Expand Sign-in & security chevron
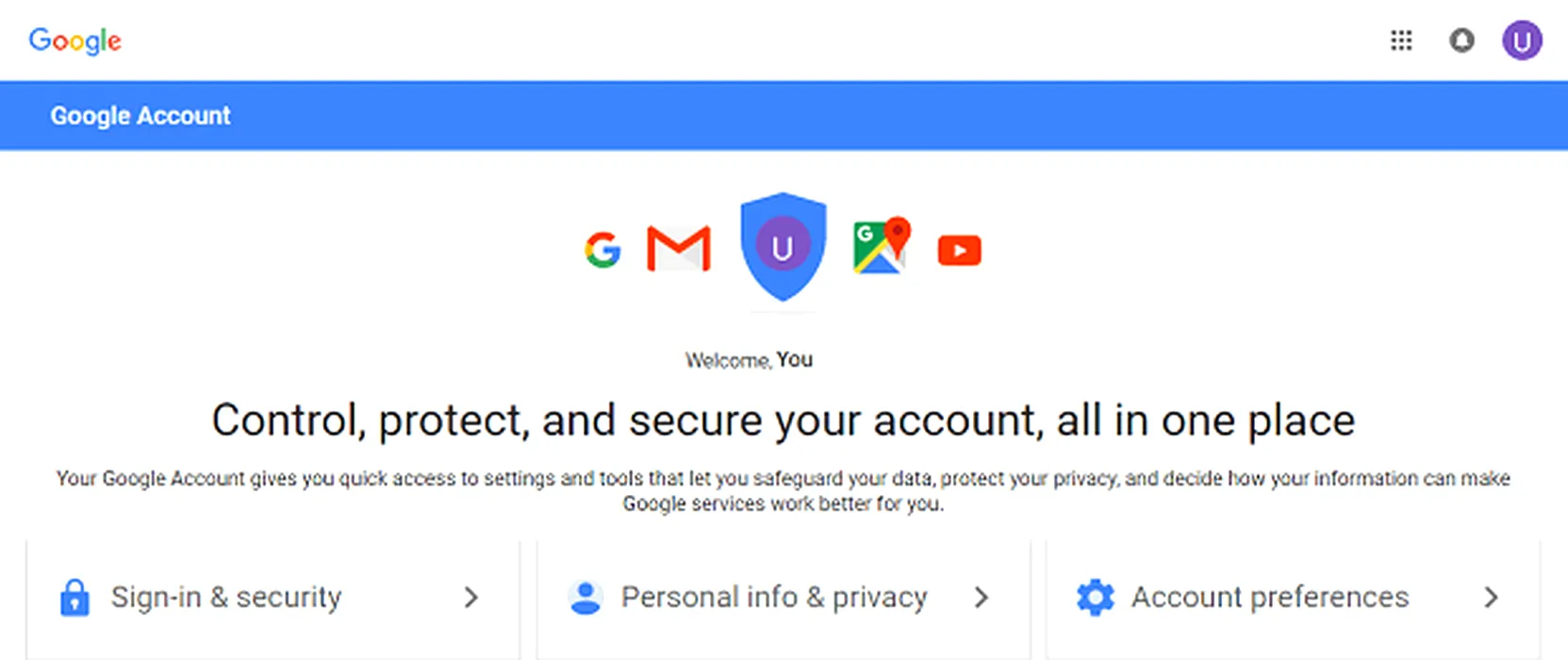This screenshot has width=1568, height=660. tap(471, 597)
